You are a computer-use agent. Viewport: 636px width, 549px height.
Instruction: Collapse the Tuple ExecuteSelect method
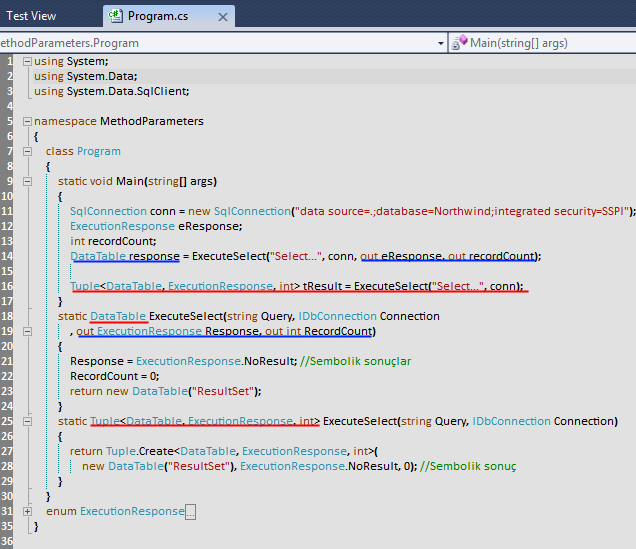click(26, 421)
